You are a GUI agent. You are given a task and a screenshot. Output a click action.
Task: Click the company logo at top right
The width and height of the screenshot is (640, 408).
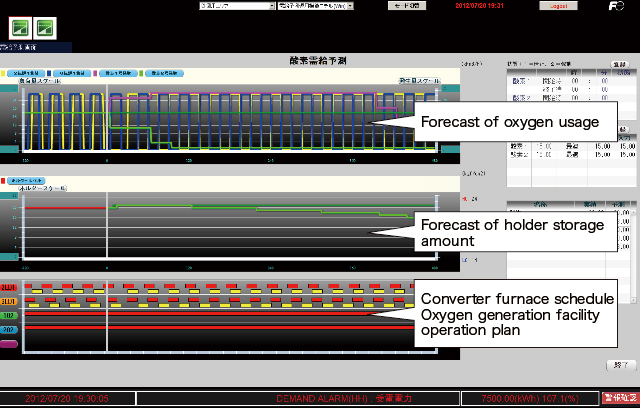pos(616,6)
